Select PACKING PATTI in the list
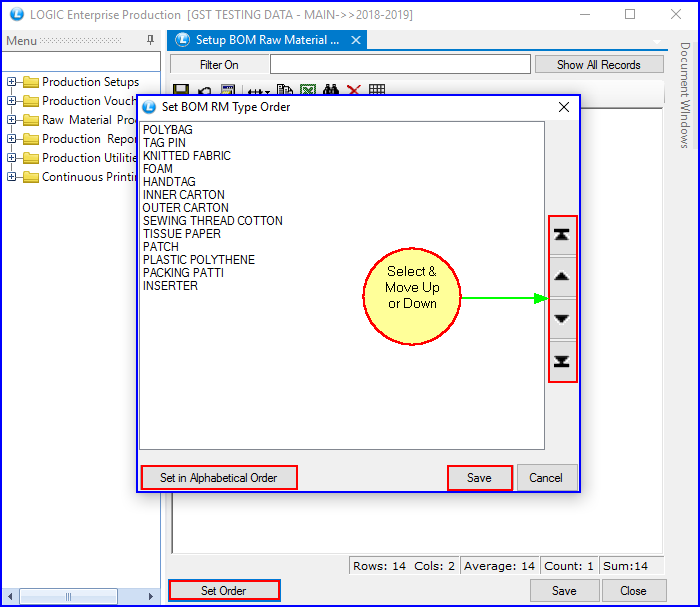 183,272
